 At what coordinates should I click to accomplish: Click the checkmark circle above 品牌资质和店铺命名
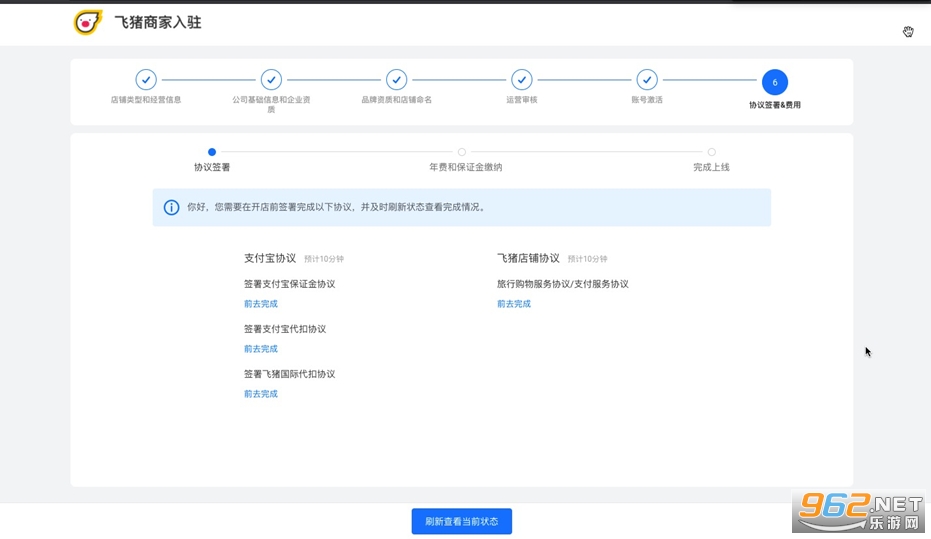click(x=396, y=80)
